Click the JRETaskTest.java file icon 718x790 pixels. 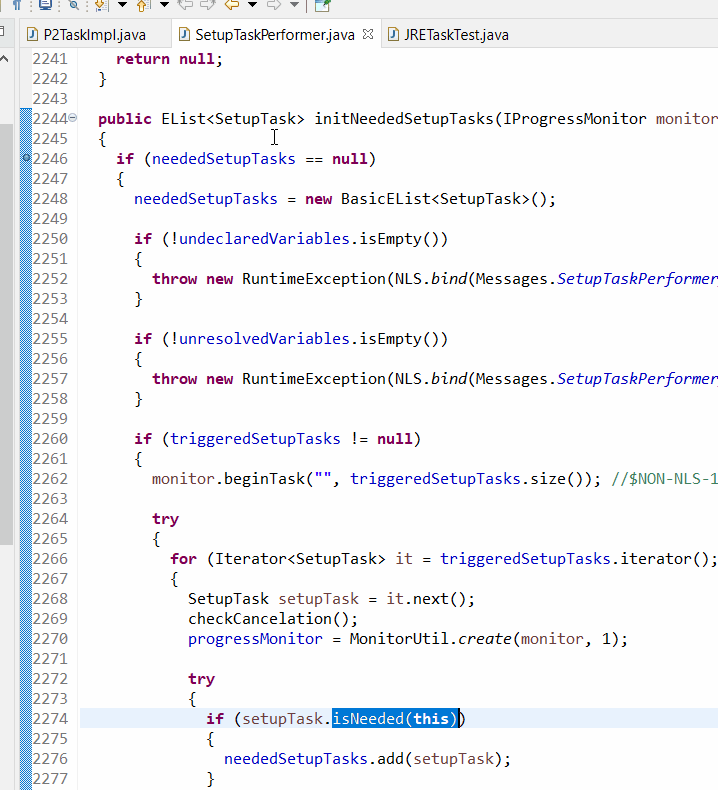[393, 34]
